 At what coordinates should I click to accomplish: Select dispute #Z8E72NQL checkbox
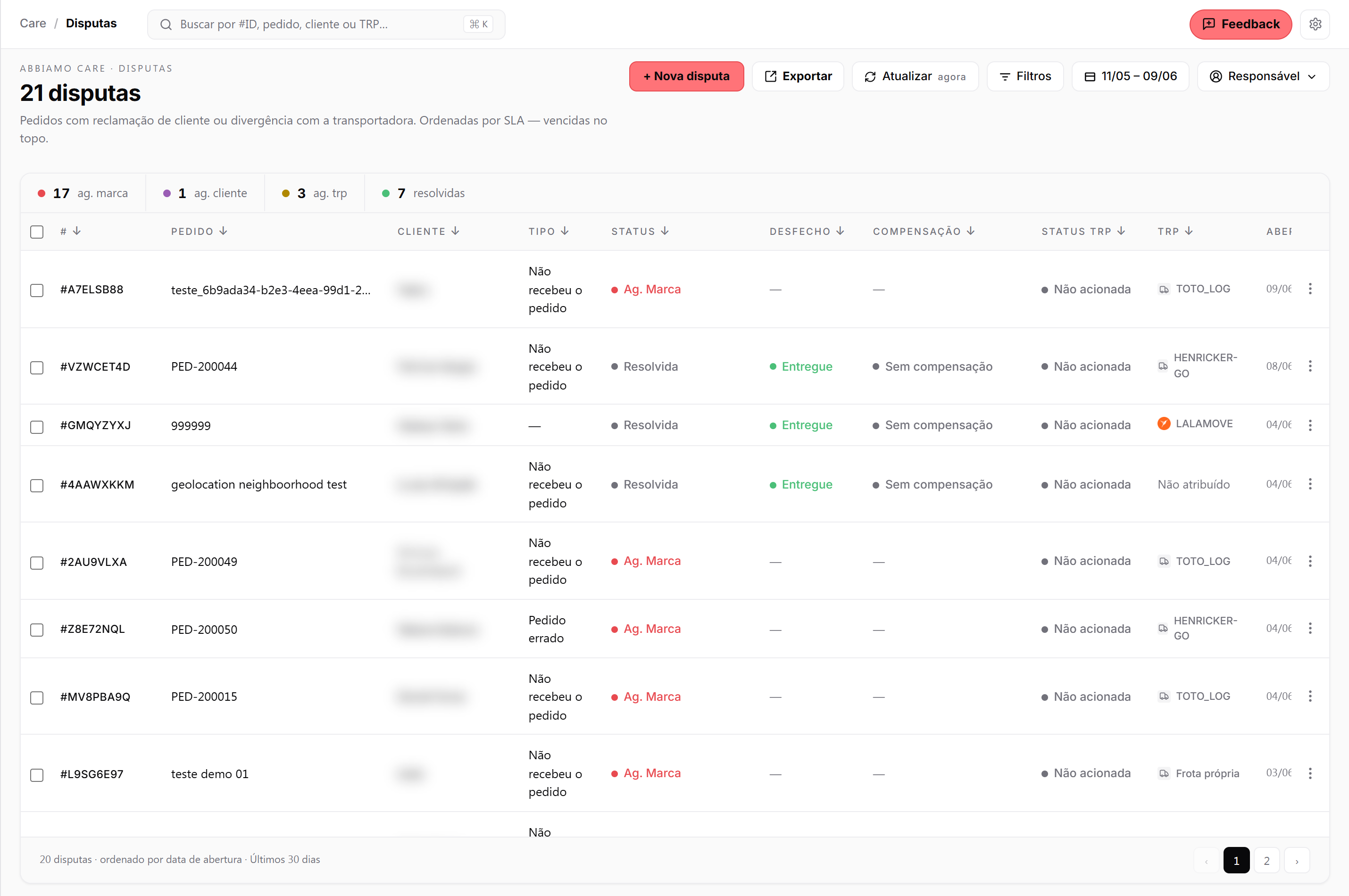(37, 630)
